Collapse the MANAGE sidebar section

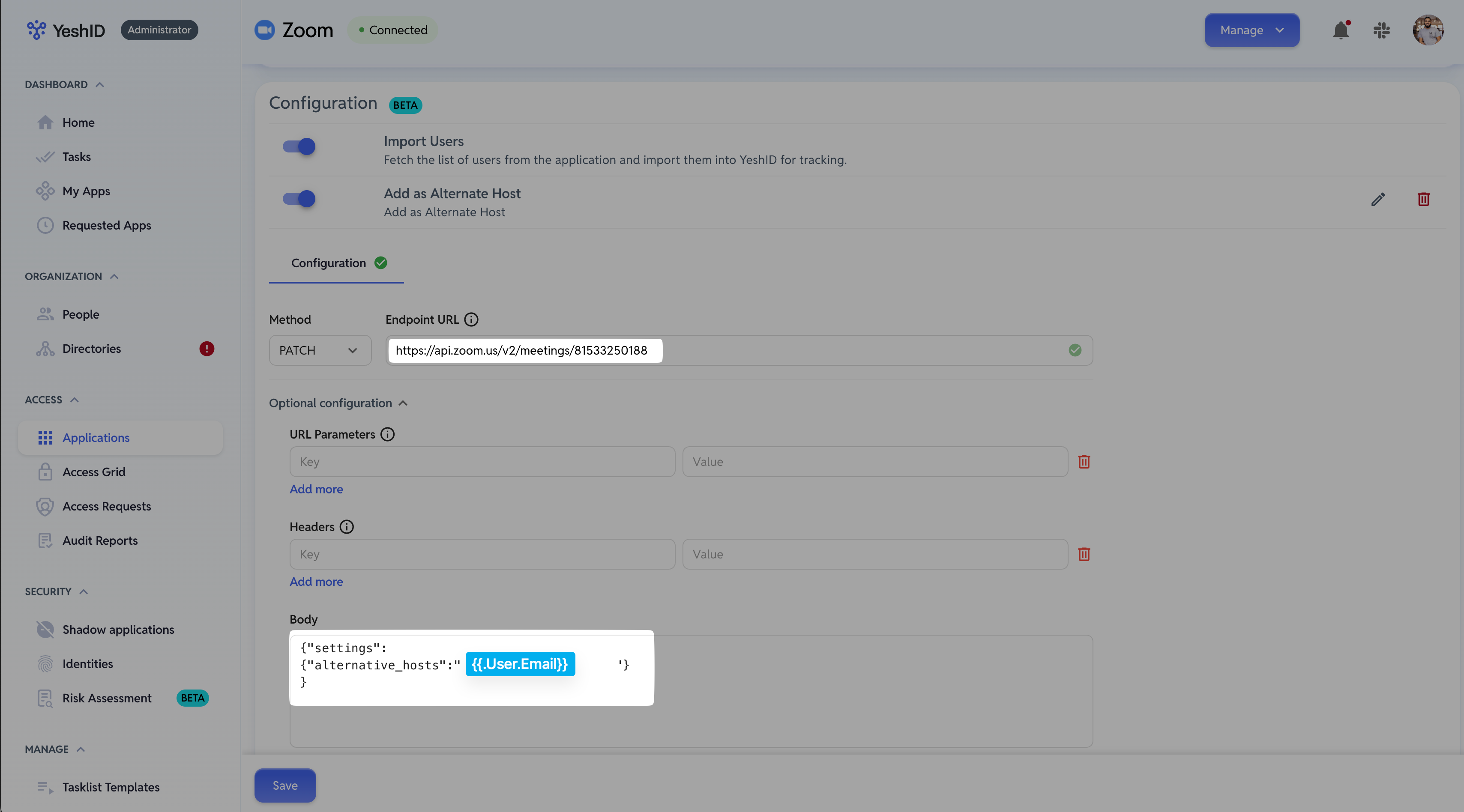[x=54, y=749]
